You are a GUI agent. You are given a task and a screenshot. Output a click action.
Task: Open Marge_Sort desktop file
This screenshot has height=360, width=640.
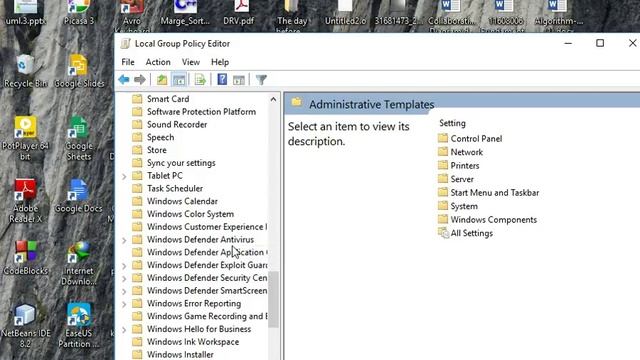pos(185,13)
